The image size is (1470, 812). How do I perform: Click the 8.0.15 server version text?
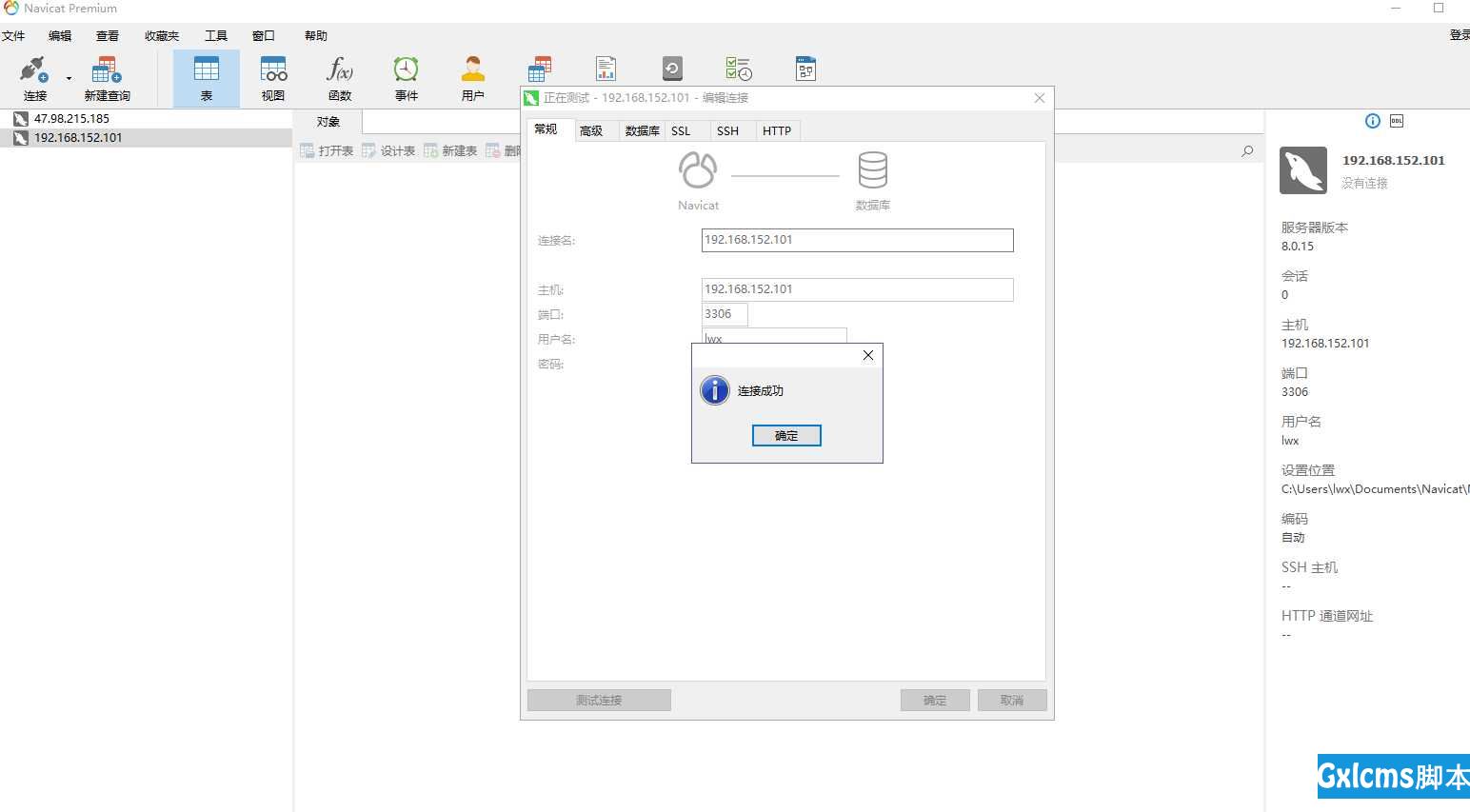(1298, 247)
